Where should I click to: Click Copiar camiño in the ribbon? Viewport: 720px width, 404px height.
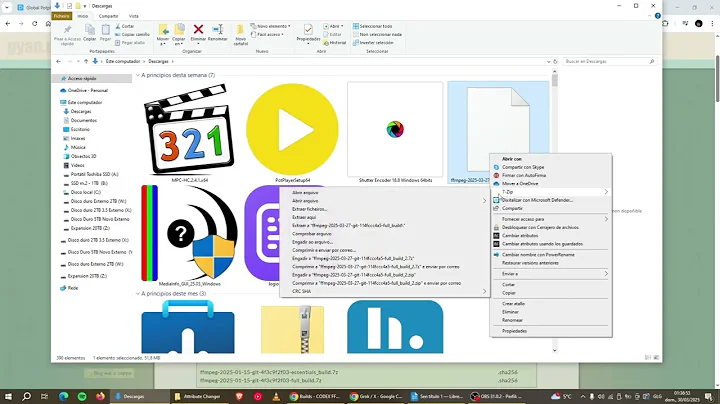click(132, 34)
